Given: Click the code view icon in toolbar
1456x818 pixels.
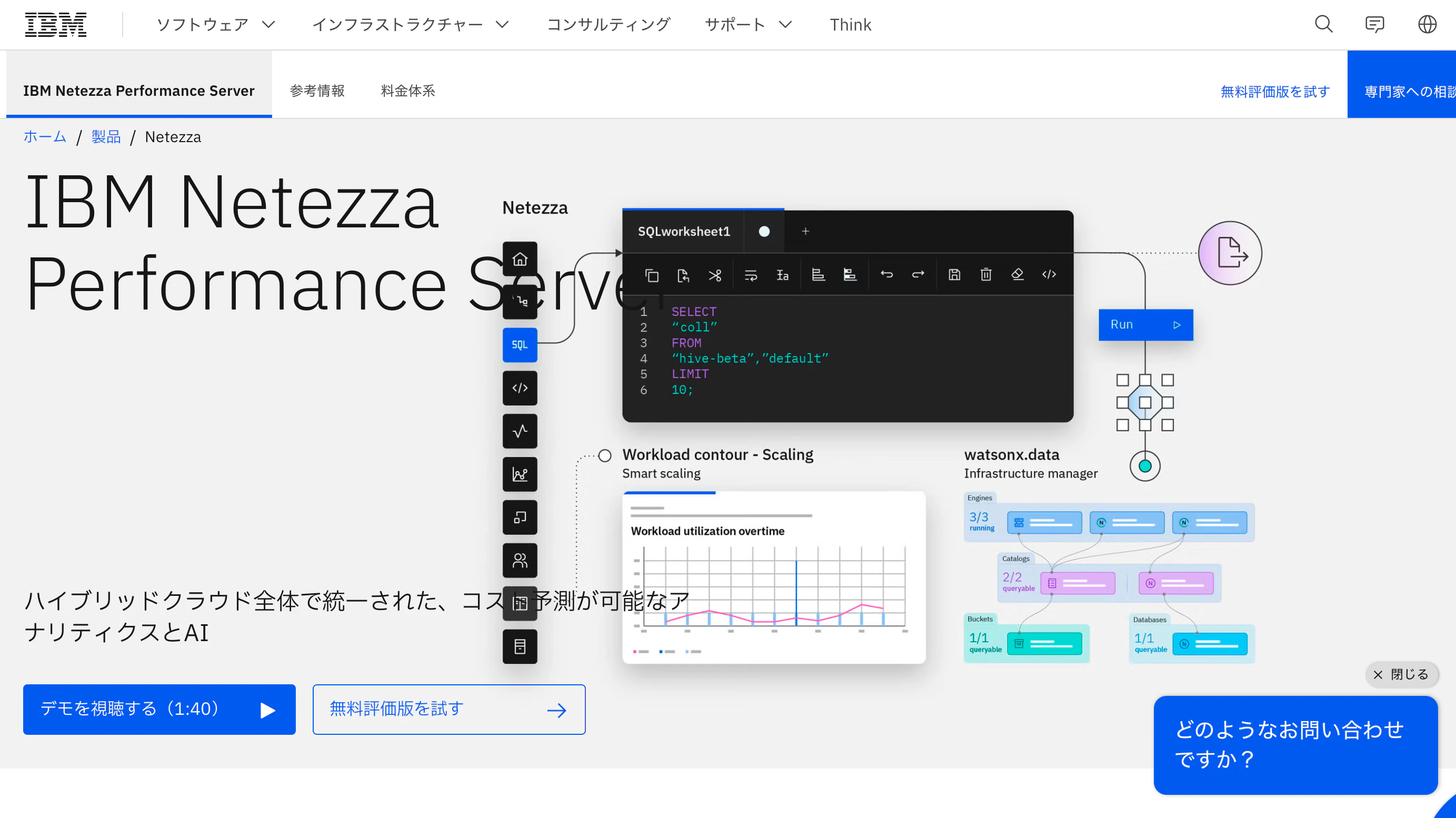Looking at the screenshot, I should click(x=1049, y=274).
